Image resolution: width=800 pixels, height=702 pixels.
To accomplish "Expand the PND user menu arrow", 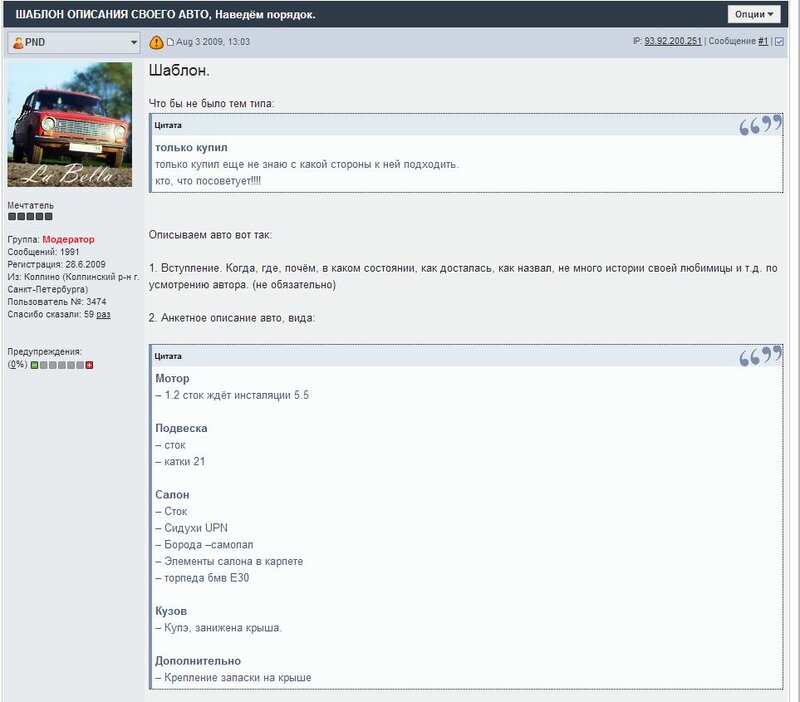I will (134, 42).
